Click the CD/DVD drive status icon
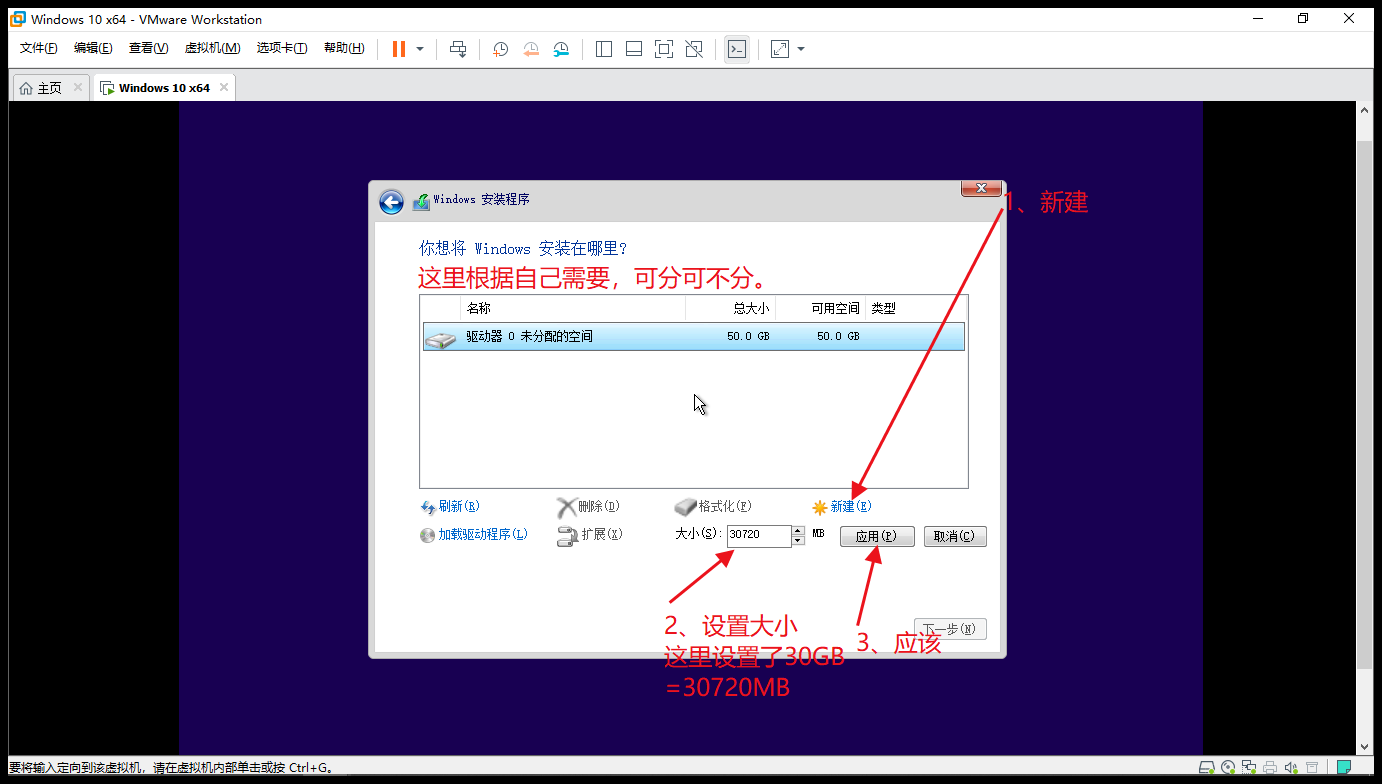This screenshot has height=784, width=1382. point(1229,768)
